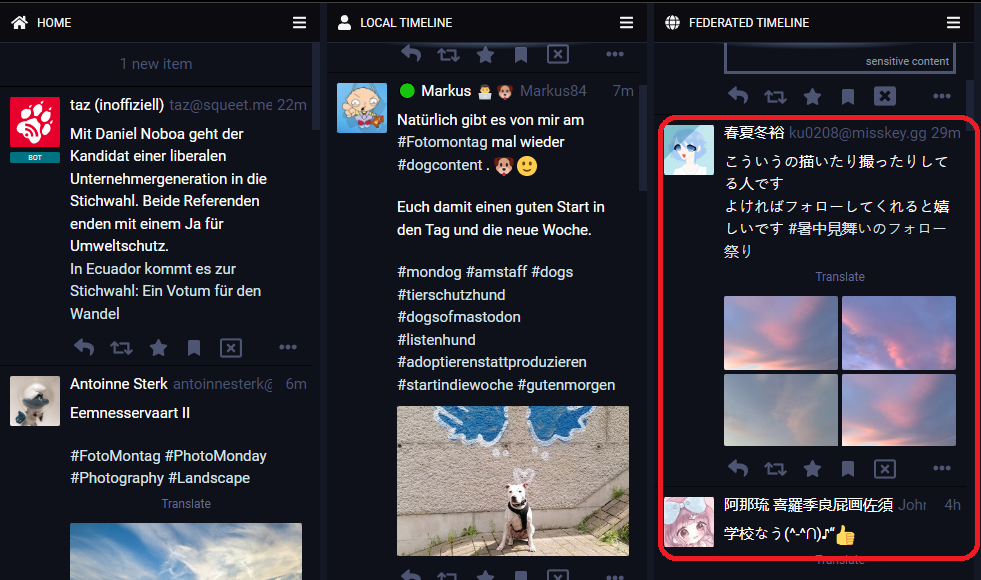
Task: Reply to the misskey.gg sky photos post
Action: (x=738, y=468)
